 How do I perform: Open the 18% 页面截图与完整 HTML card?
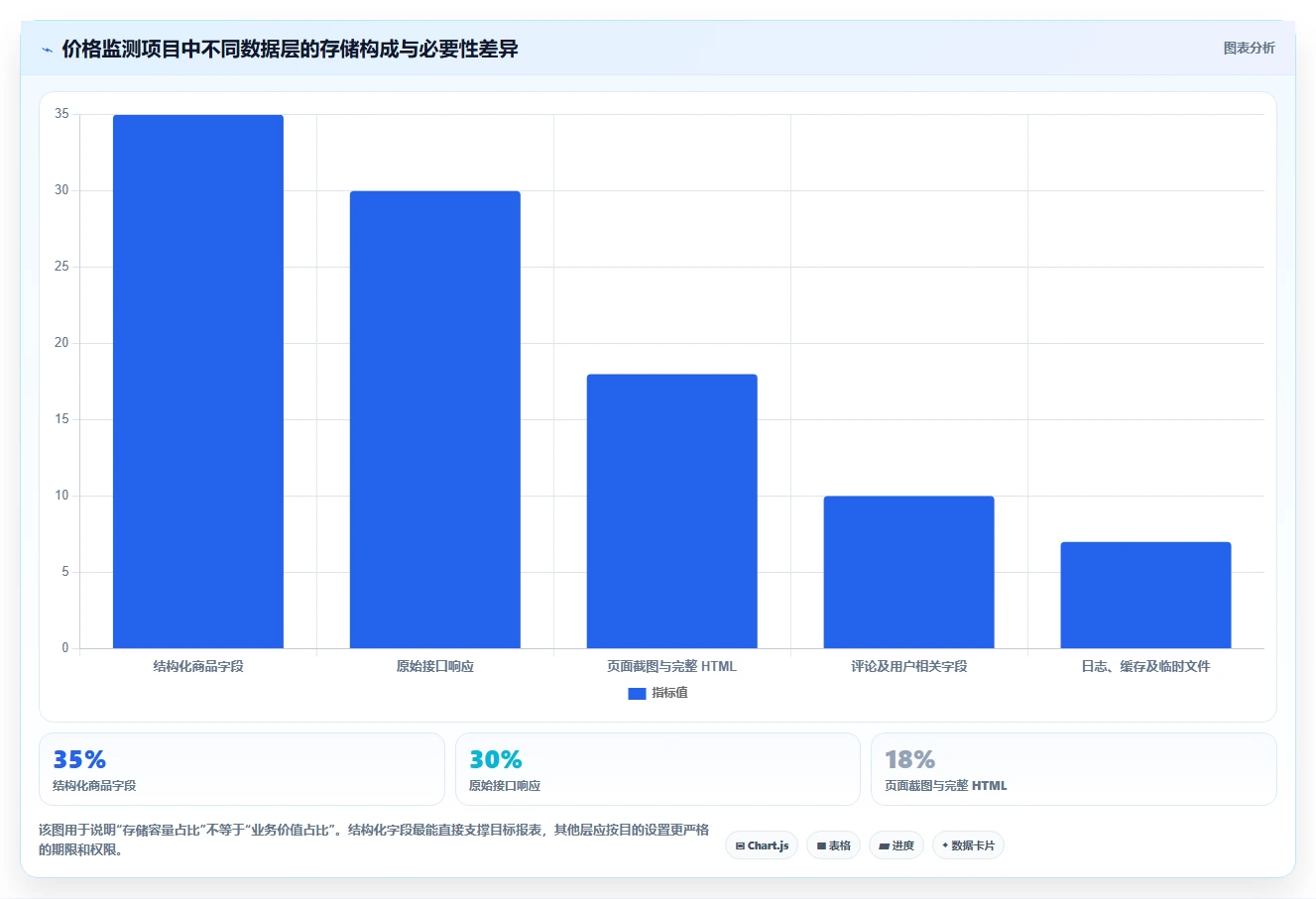[x=1074, y=769]
